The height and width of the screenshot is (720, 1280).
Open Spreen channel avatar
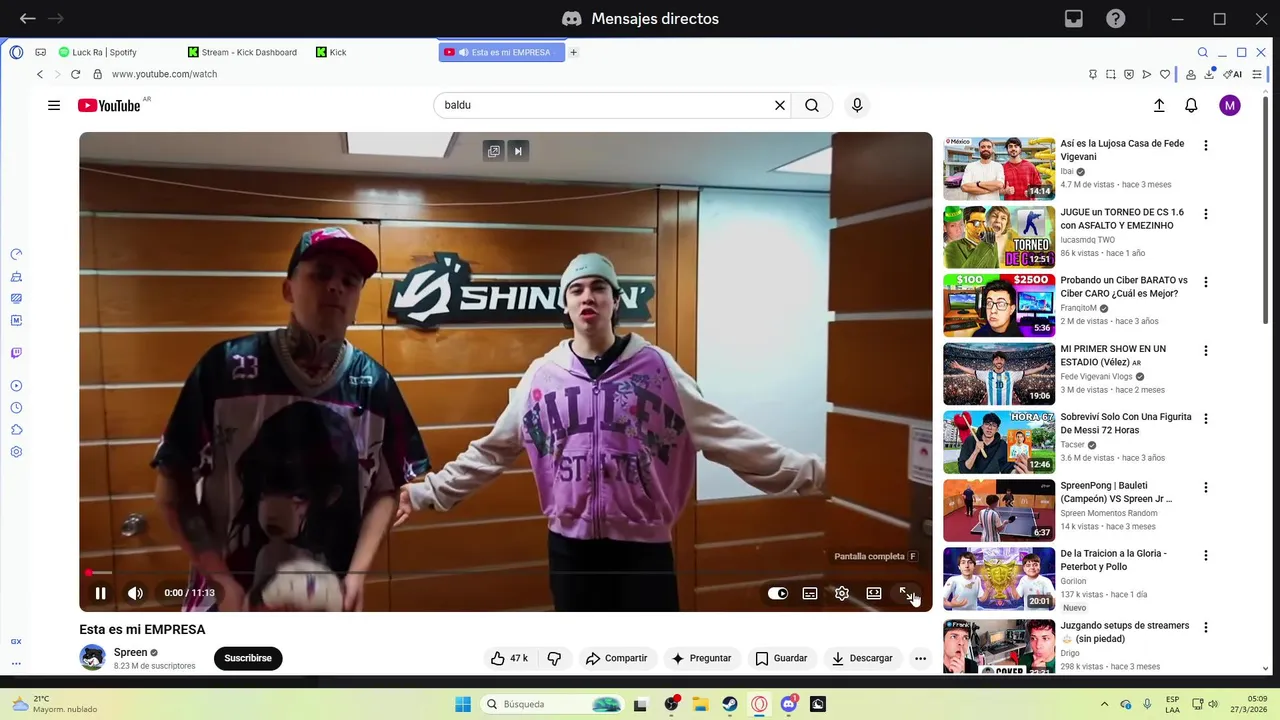pos(93,657)
